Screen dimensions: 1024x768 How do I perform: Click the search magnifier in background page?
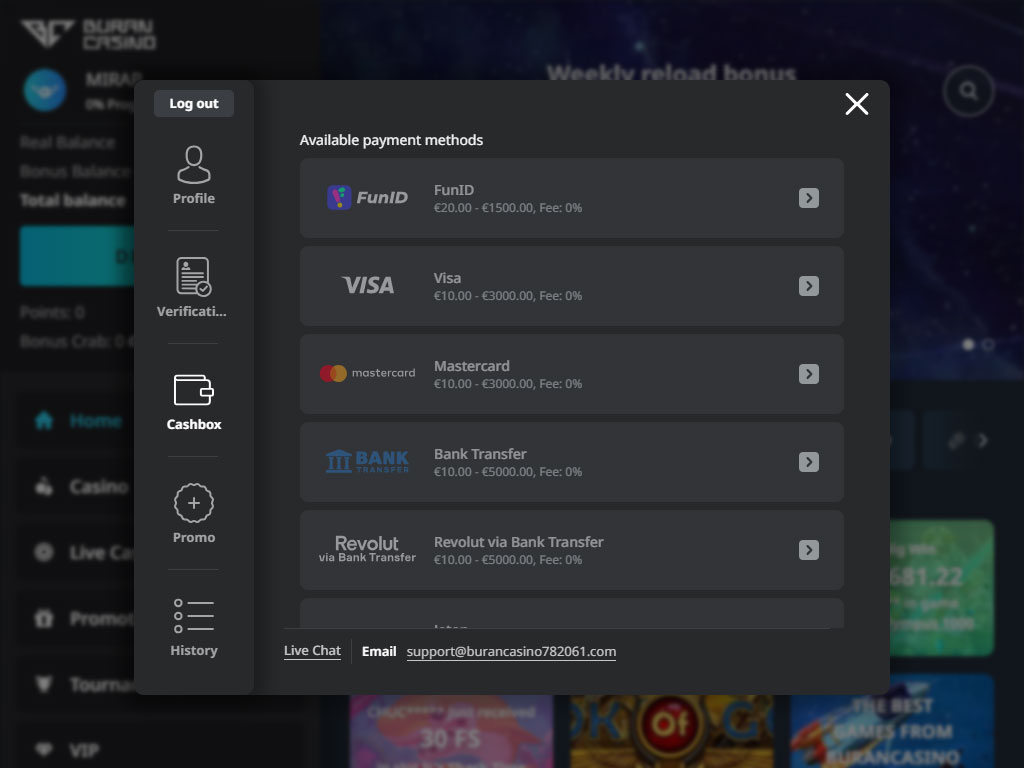coord(968,91)
